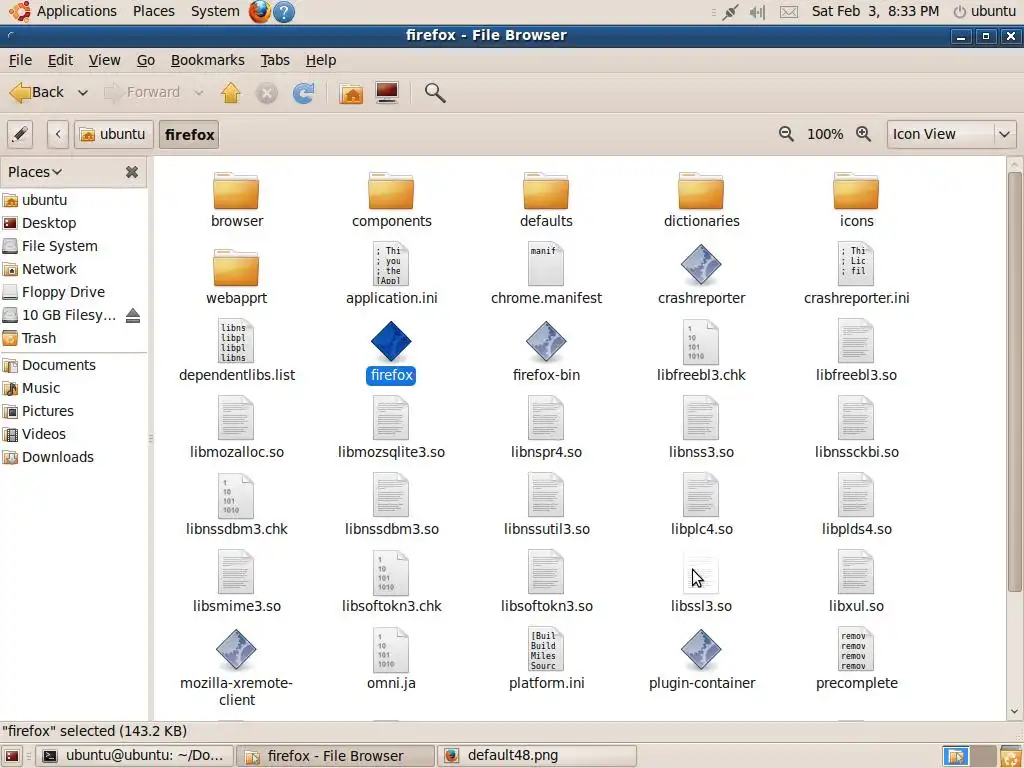Close the Places sidebar

click(132, 172)
